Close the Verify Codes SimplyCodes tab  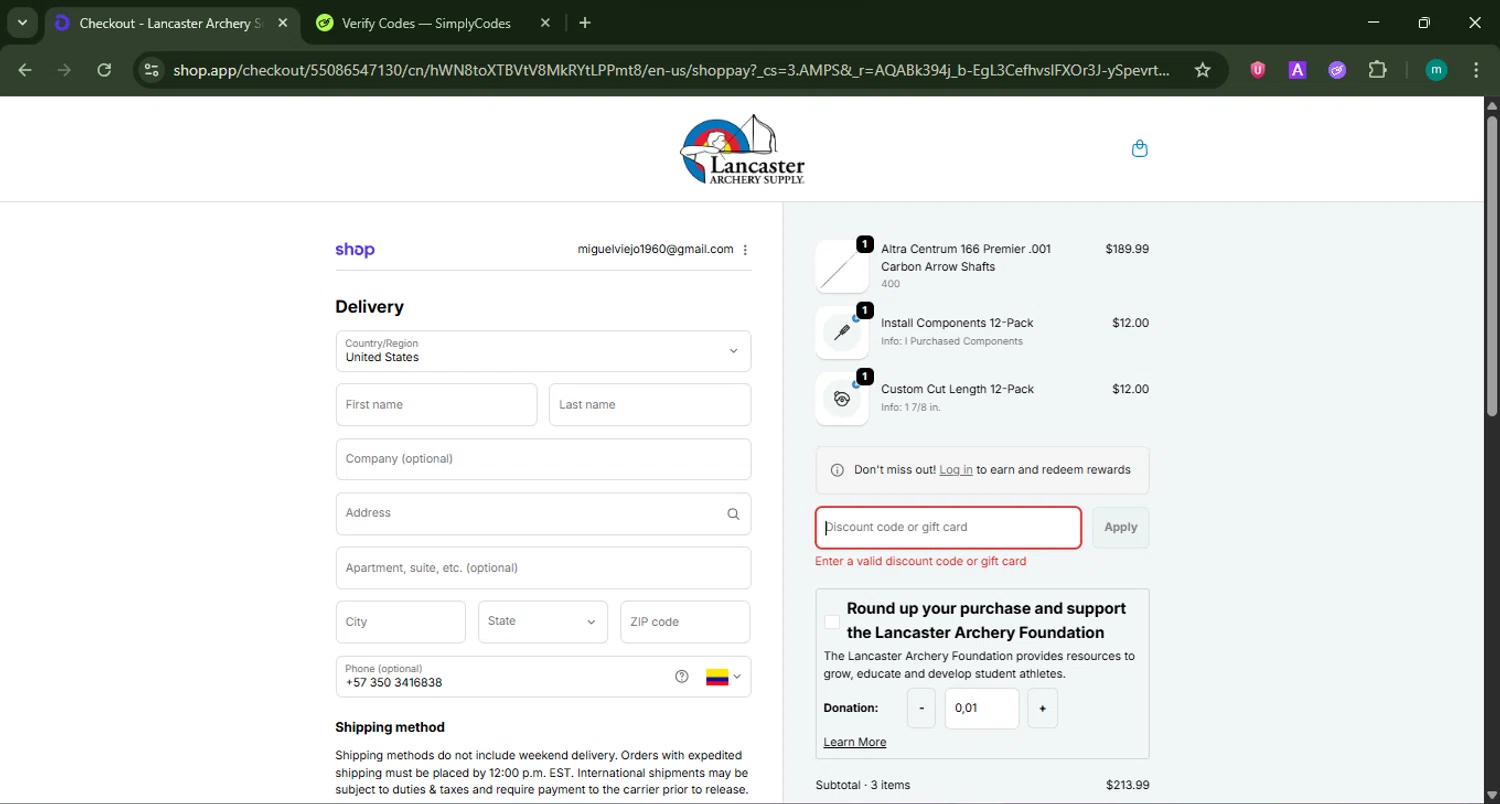546,23
